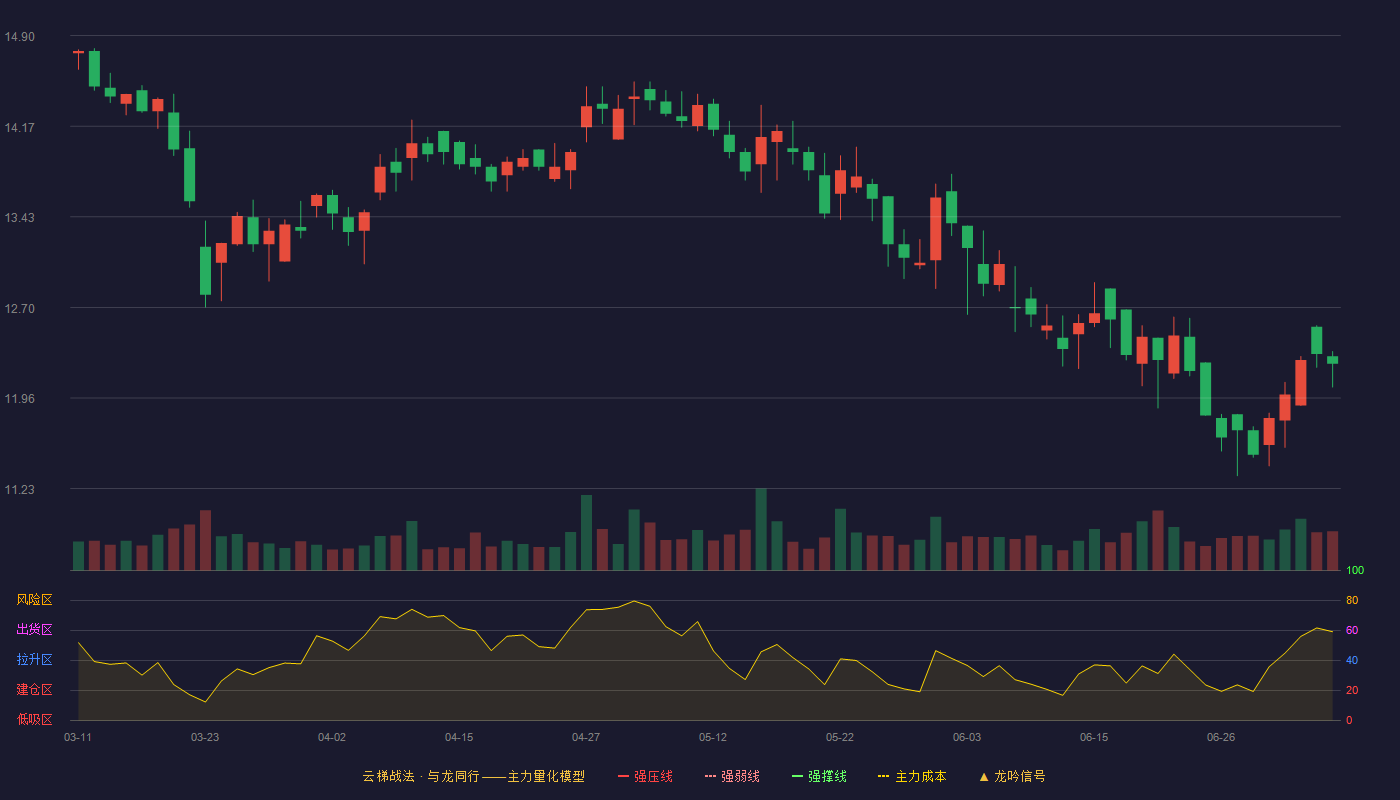Click the 14.90 price axis label
The height and width of the screenshot is (800, 1400).
(19, 37)
